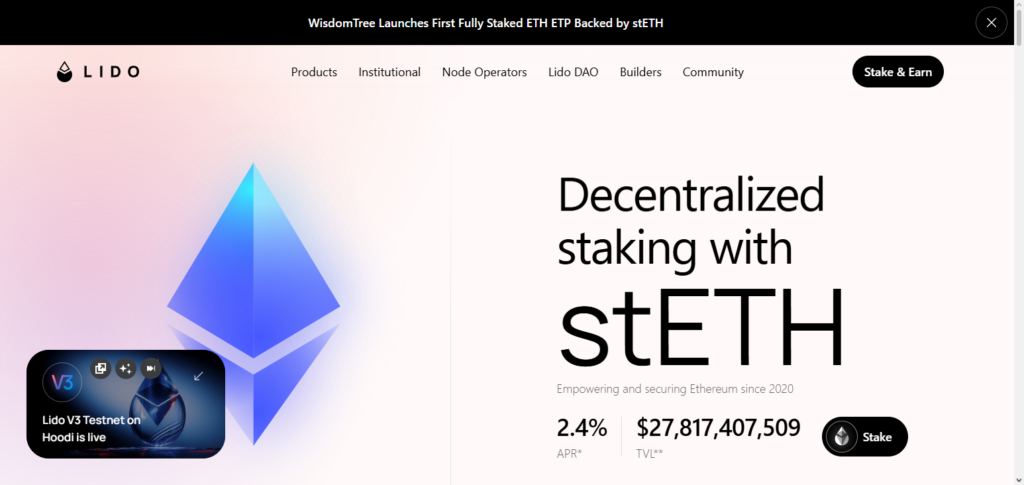Click the WisdomTree staked ETH ETP announcement
The height and width of the screenshot is (485, 1024).
tap(485, 22)
